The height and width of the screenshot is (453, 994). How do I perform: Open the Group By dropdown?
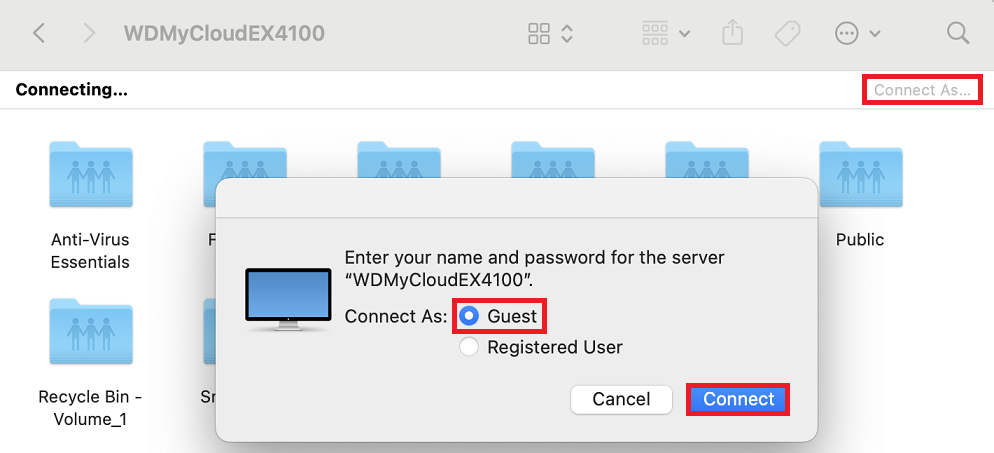pos(666,34)
